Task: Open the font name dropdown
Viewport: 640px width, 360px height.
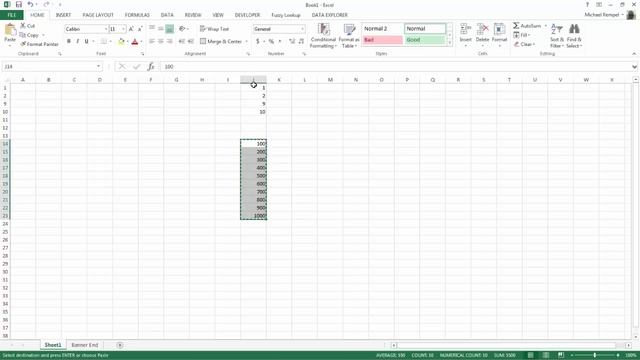Action: 106,29
